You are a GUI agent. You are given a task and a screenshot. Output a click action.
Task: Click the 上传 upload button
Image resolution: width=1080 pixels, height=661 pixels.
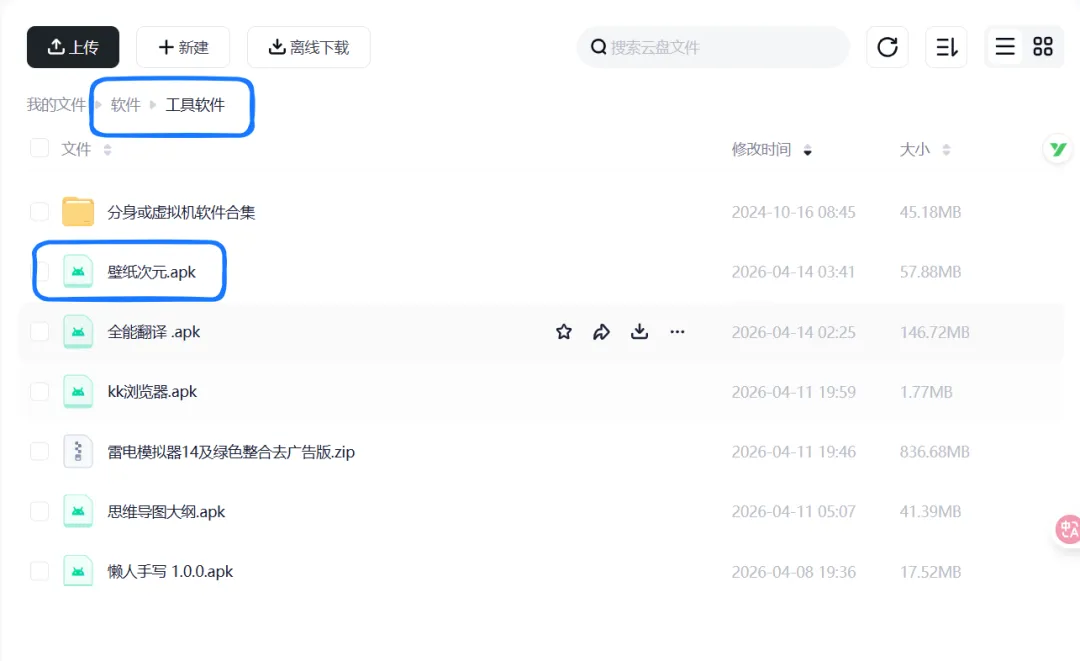73,47
